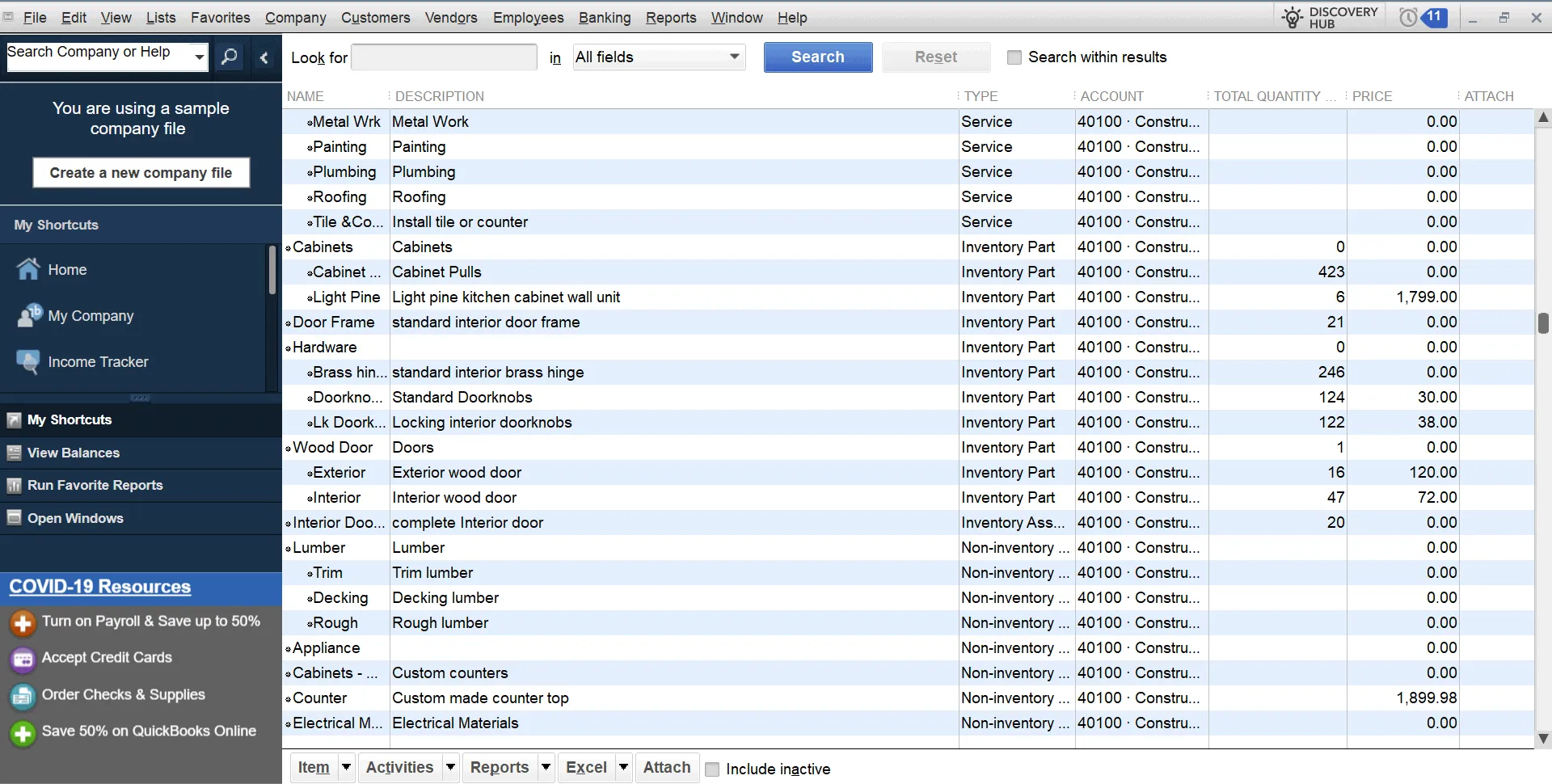The image size is (1552, 784).
Task: Open the reminders clock icon
Action: 1408,17
